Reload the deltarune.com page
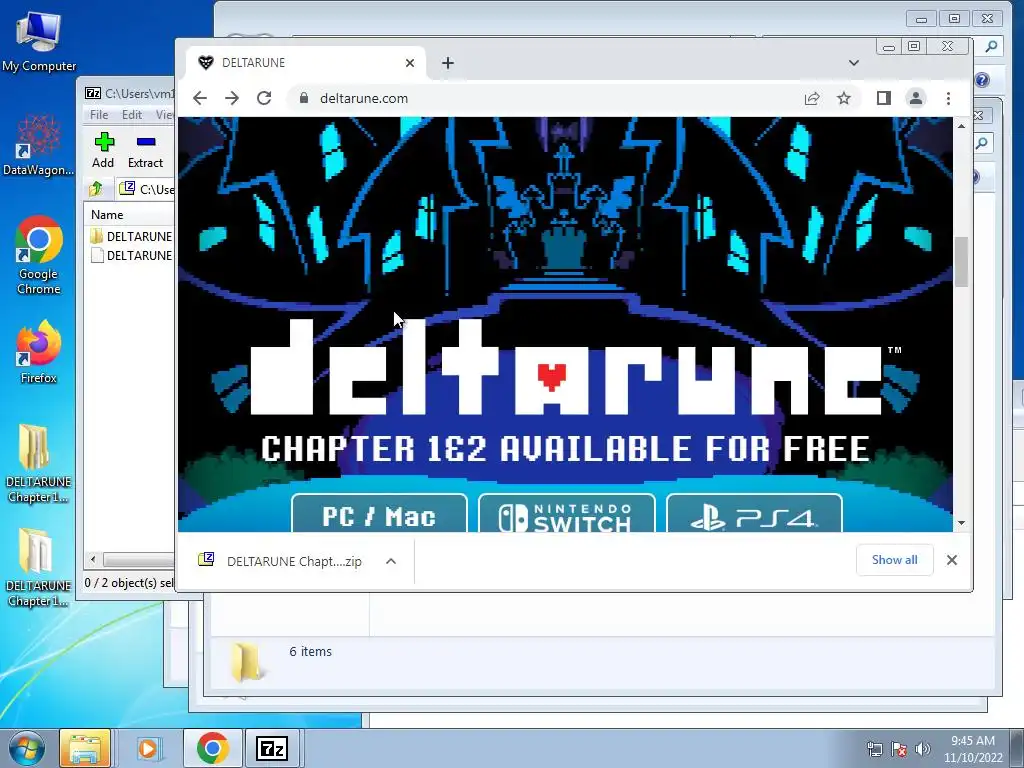Image resolution: width=1024 pixels, height=768 pixels. (x=264, y=98)
